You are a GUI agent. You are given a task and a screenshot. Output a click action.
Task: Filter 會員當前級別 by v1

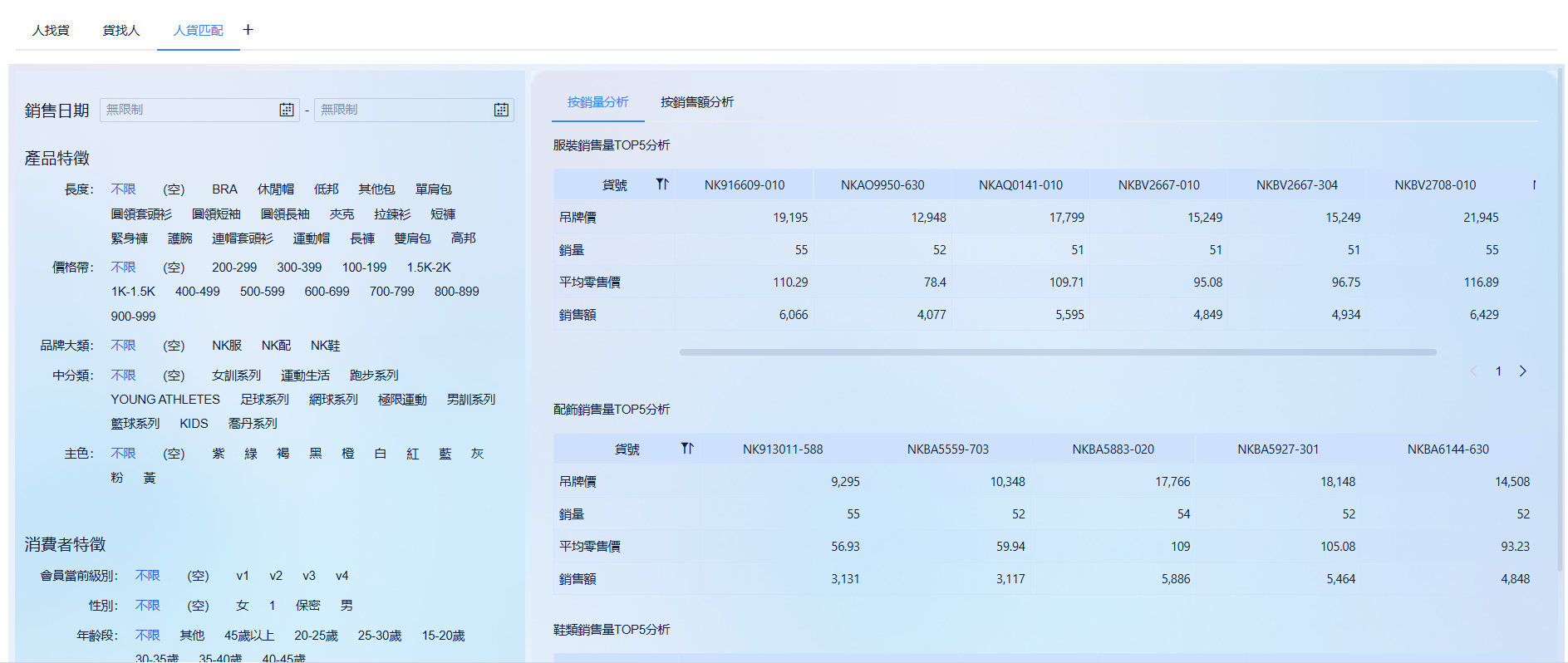(x=243, y=576)
